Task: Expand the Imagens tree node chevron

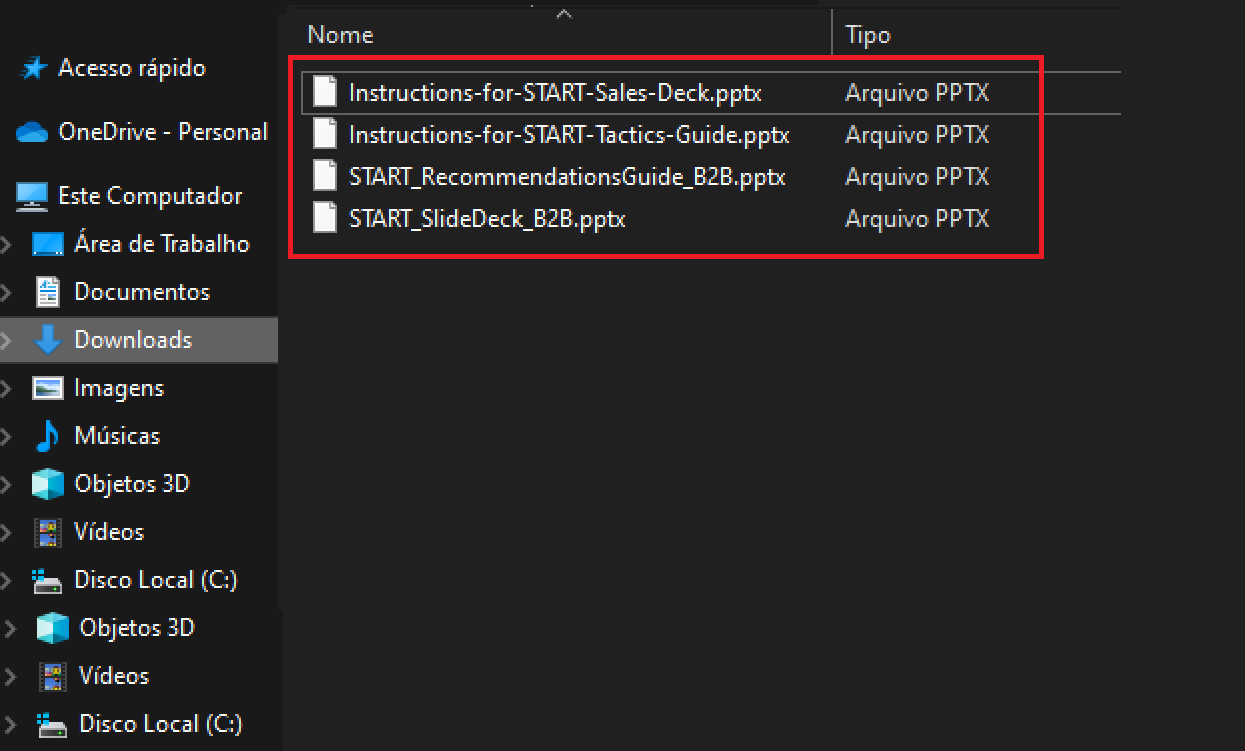Action: [8, 388]
